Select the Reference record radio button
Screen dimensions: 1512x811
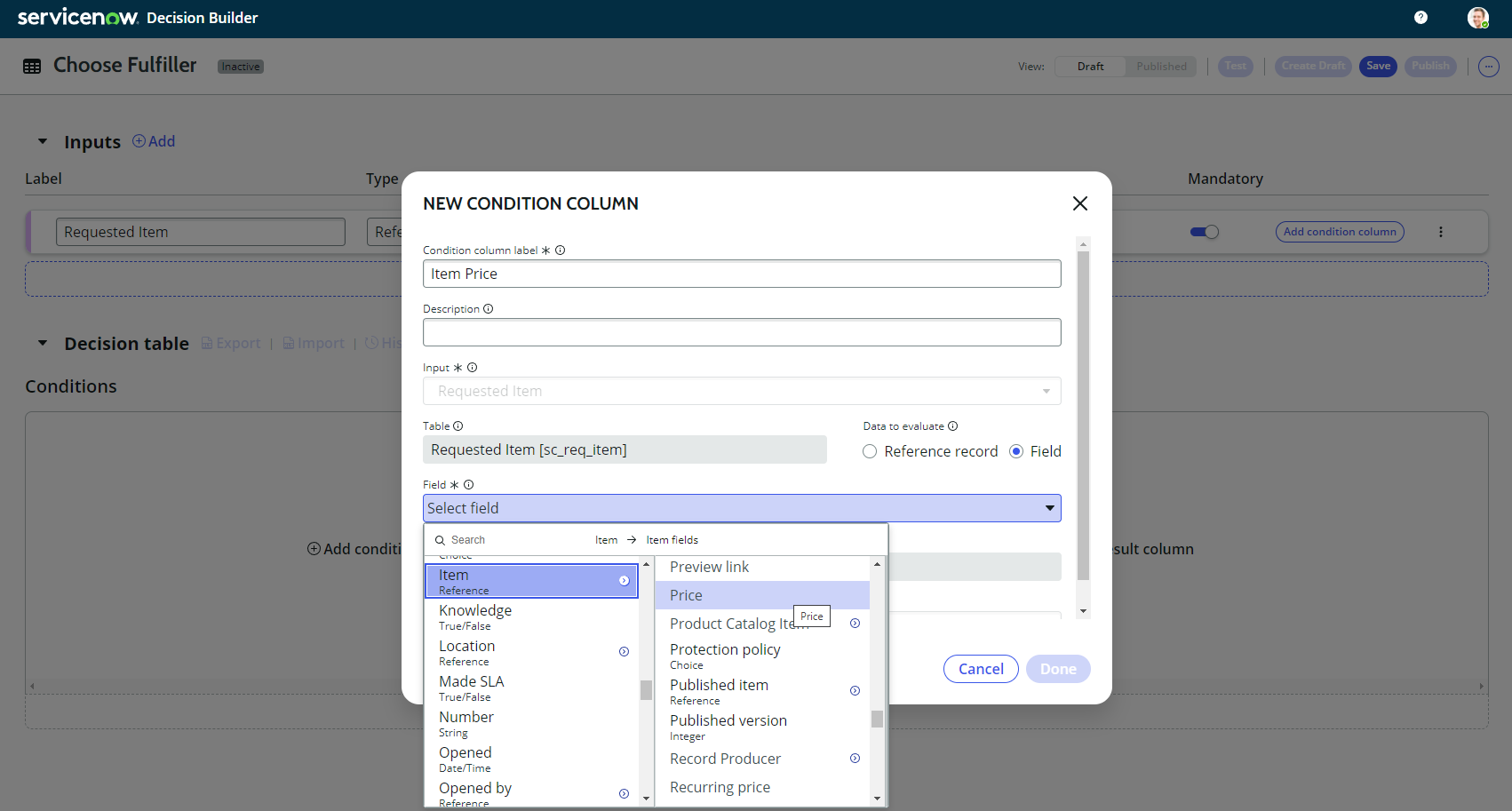pyautogui.click(x=870, y=451)
